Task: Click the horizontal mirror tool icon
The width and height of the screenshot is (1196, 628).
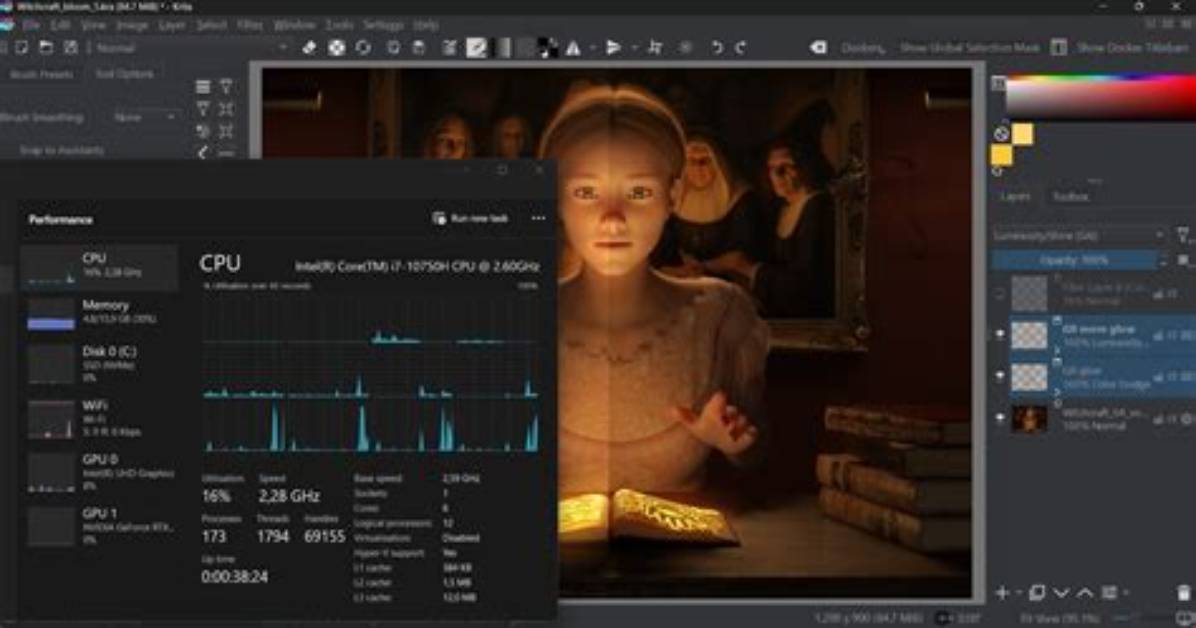Action: tap(573, 48)
